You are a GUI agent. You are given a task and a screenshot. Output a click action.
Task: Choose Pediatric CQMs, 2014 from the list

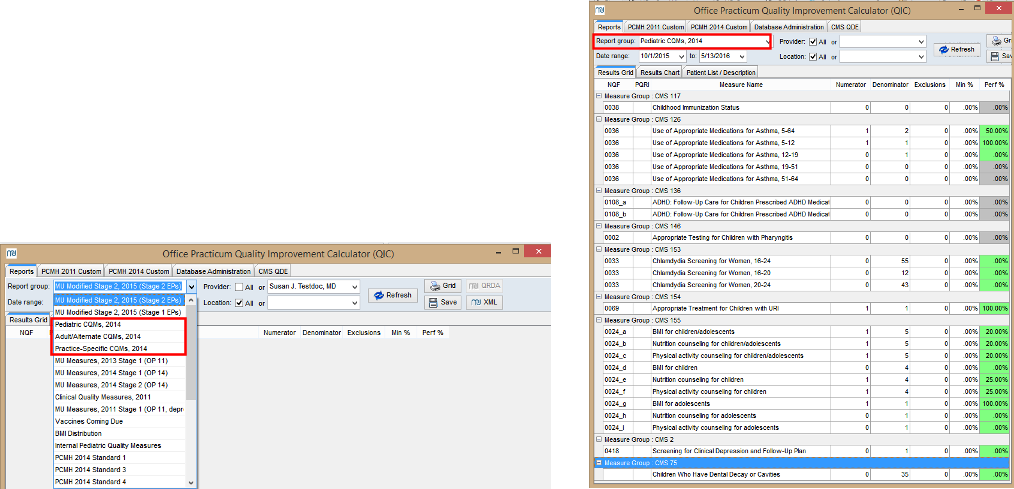pyautogui.click(x=120, y=324)
